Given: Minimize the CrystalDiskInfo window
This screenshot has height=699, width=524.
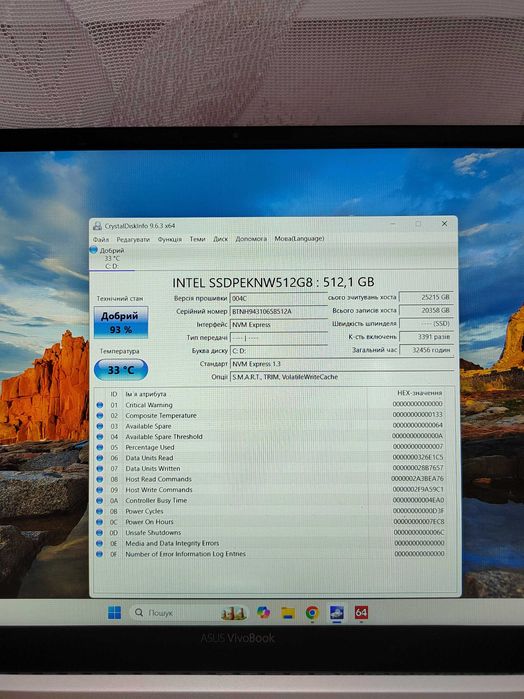Looking at the screenshot, I should [393, 224].
